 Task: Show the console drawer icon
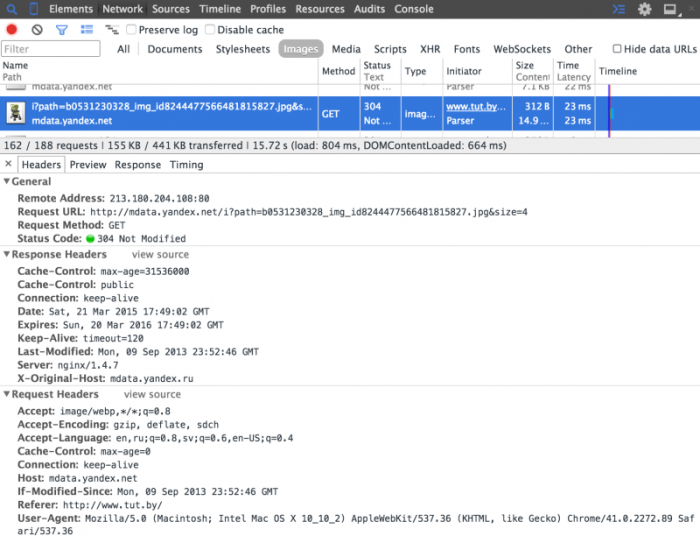click(x=619, y=9)
